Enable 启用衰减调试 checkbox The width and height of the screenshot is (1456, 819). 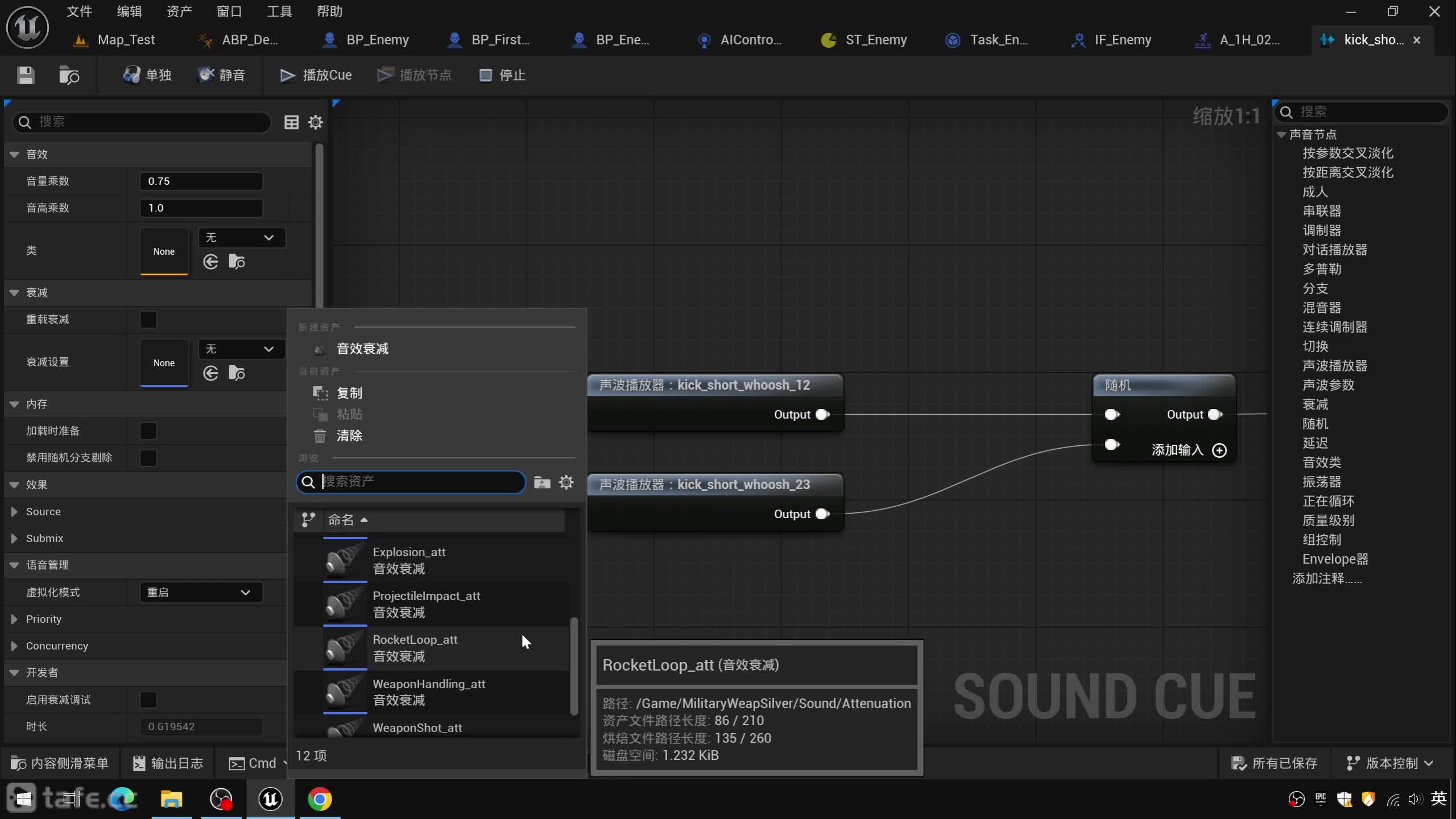point(148,700)
